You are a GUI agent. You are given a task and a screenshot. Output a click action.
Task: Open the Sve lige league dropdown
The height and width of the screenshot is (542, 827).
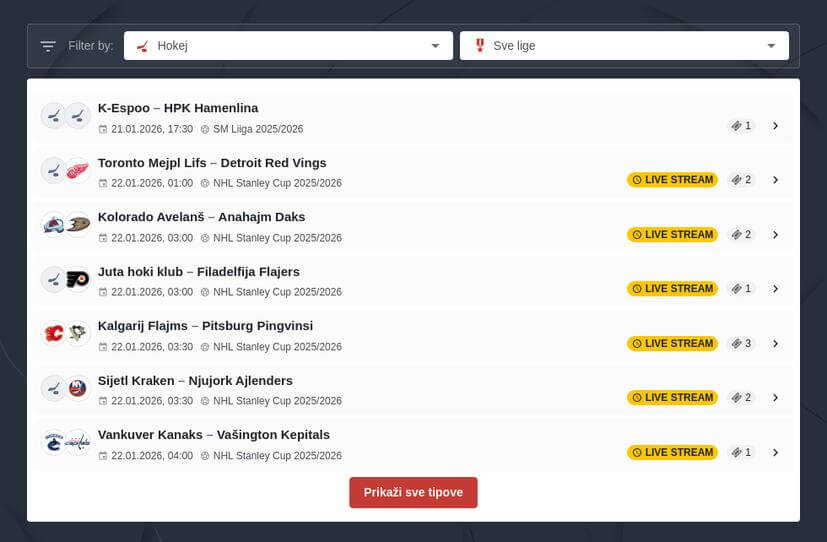pos(624,46)
